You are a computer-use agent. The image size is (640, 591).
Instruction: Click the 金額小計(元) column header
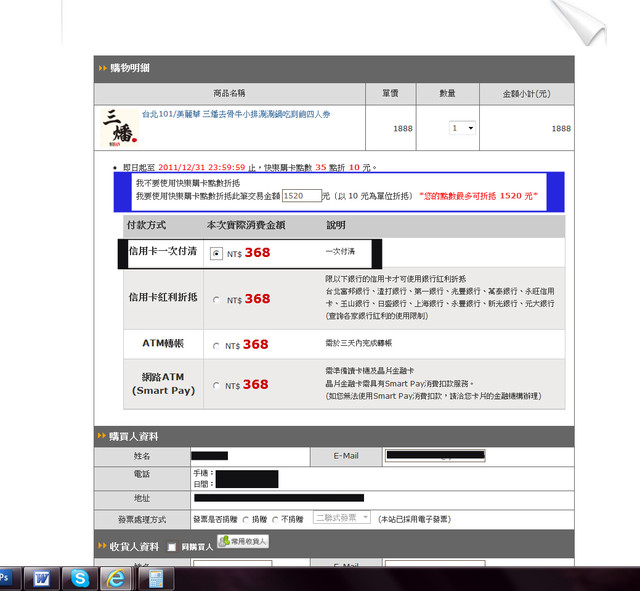[x=527, y=94]
